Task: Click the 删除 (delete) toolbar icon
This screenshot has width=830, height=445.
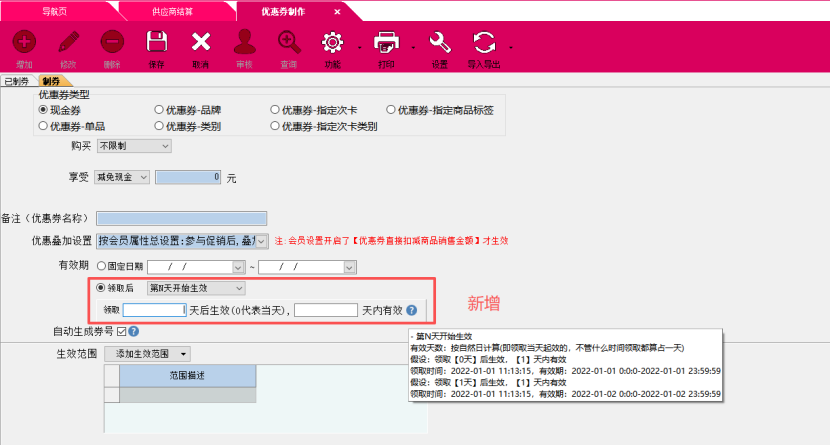Action: [112, 42]
